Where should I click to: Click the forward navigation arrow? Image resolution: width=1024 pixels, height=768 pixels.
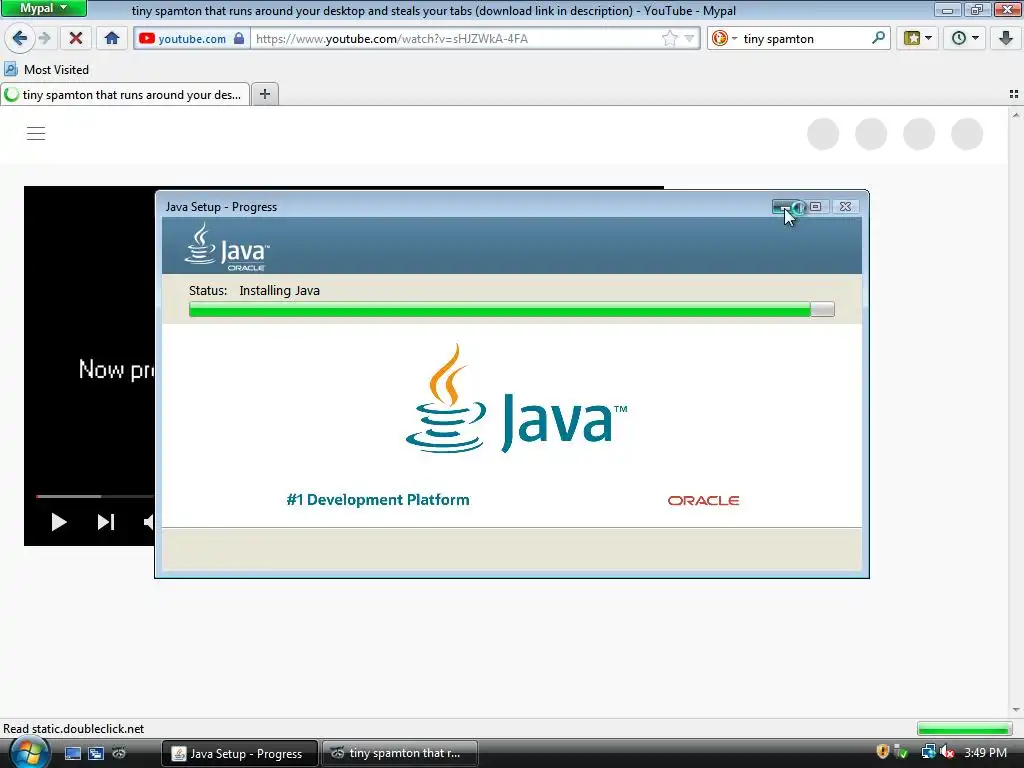(x=44, y=39)
